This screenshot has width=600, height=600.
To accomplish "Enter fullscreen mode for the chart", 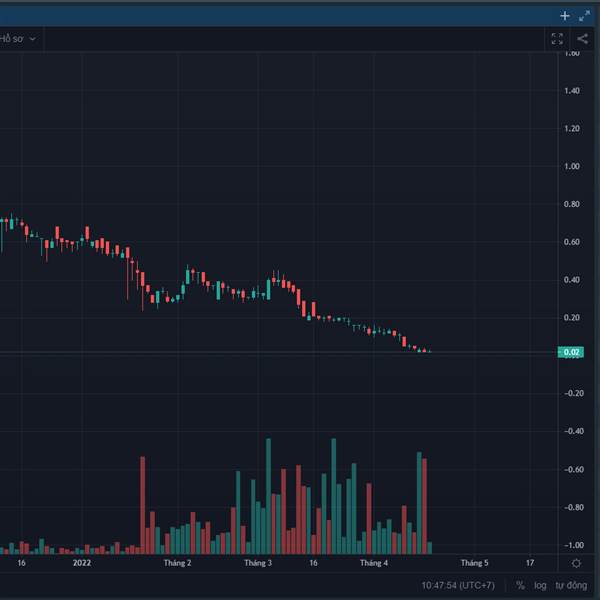I will (557, 39).
